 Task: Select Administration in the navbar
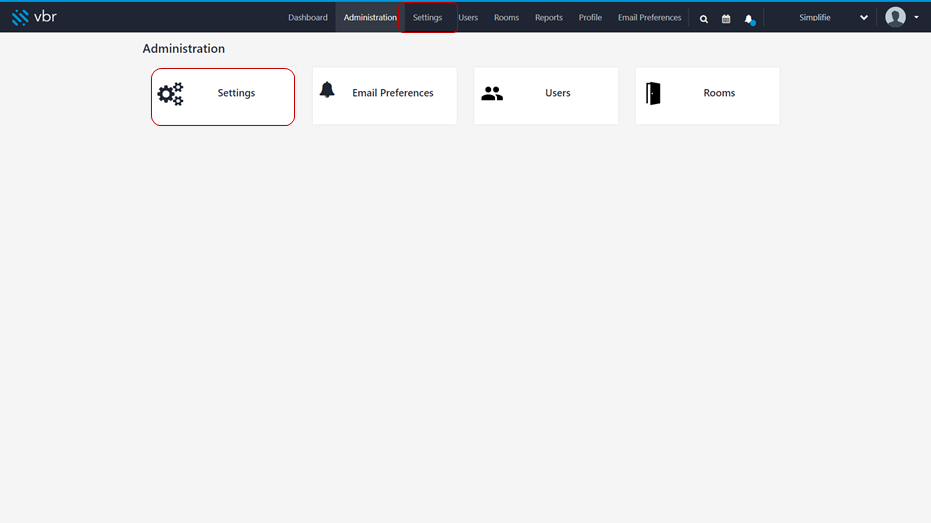pos(370,18)
